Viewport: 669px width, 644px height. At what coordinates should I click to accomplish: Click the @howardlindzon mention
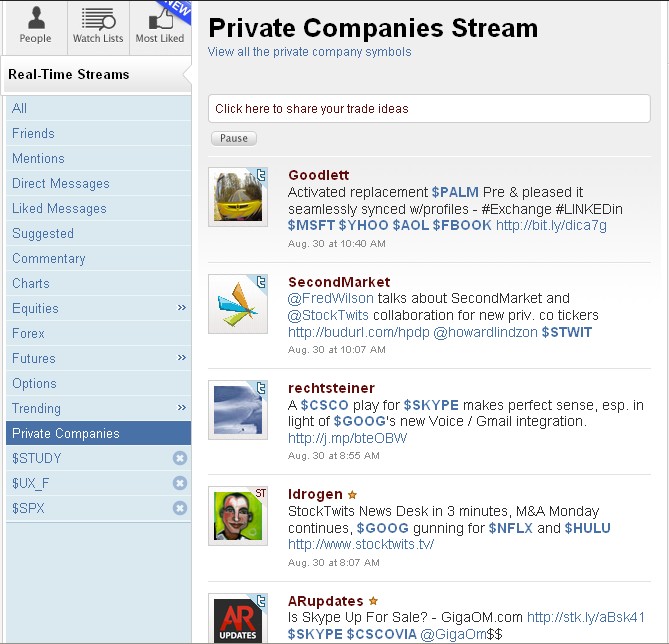pyautogui.click(x=486, y=332)
